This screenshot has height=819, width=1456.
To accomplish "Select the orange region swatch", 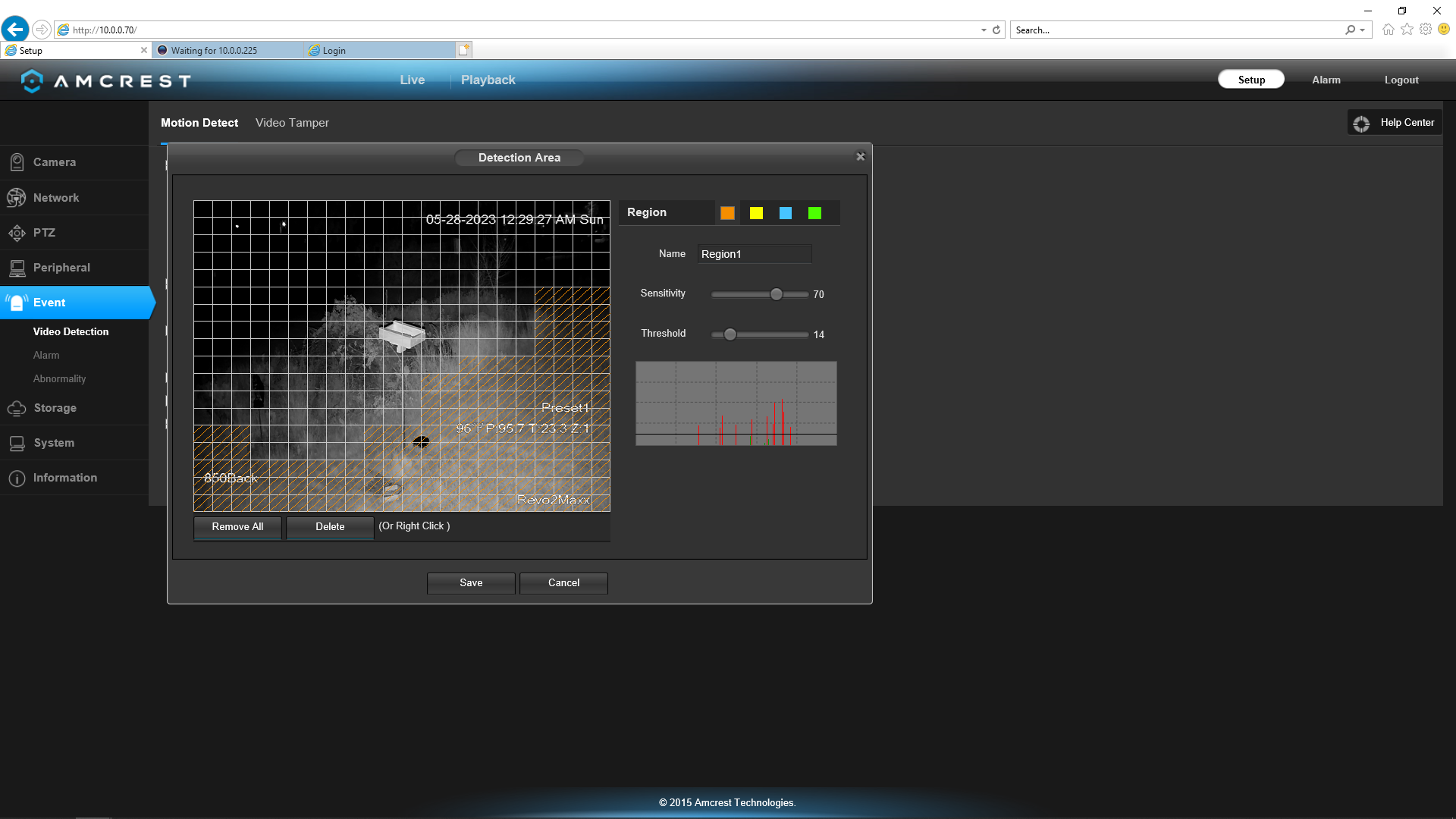I will click(727, 213).
